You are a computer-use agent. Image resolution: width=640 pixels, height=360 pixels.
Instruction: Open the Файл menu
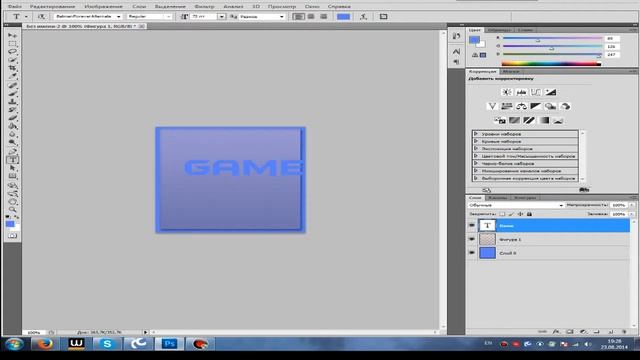coord(15,6)
